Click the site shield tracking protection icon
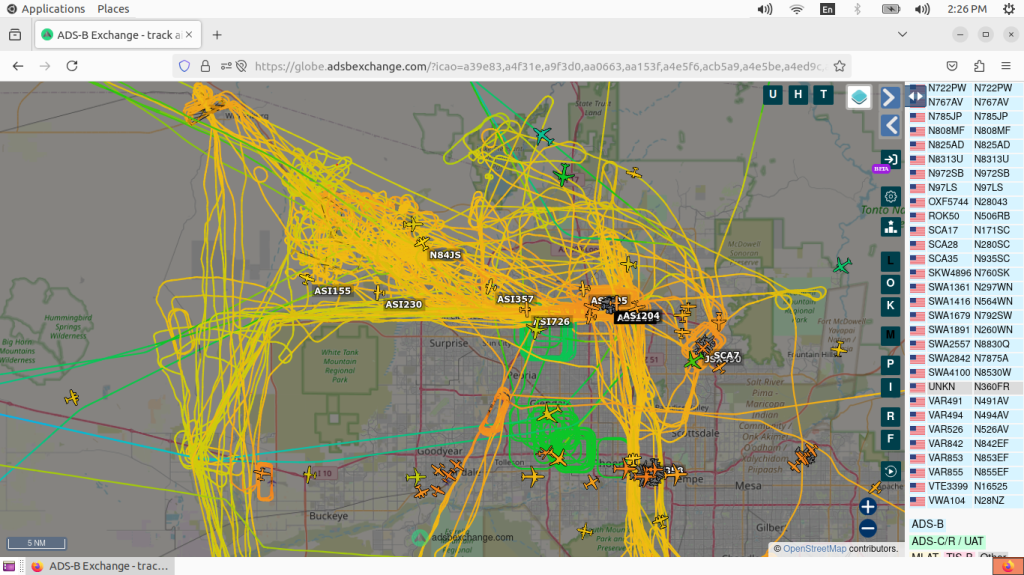The image size is (1024, 575). point(184,66)
